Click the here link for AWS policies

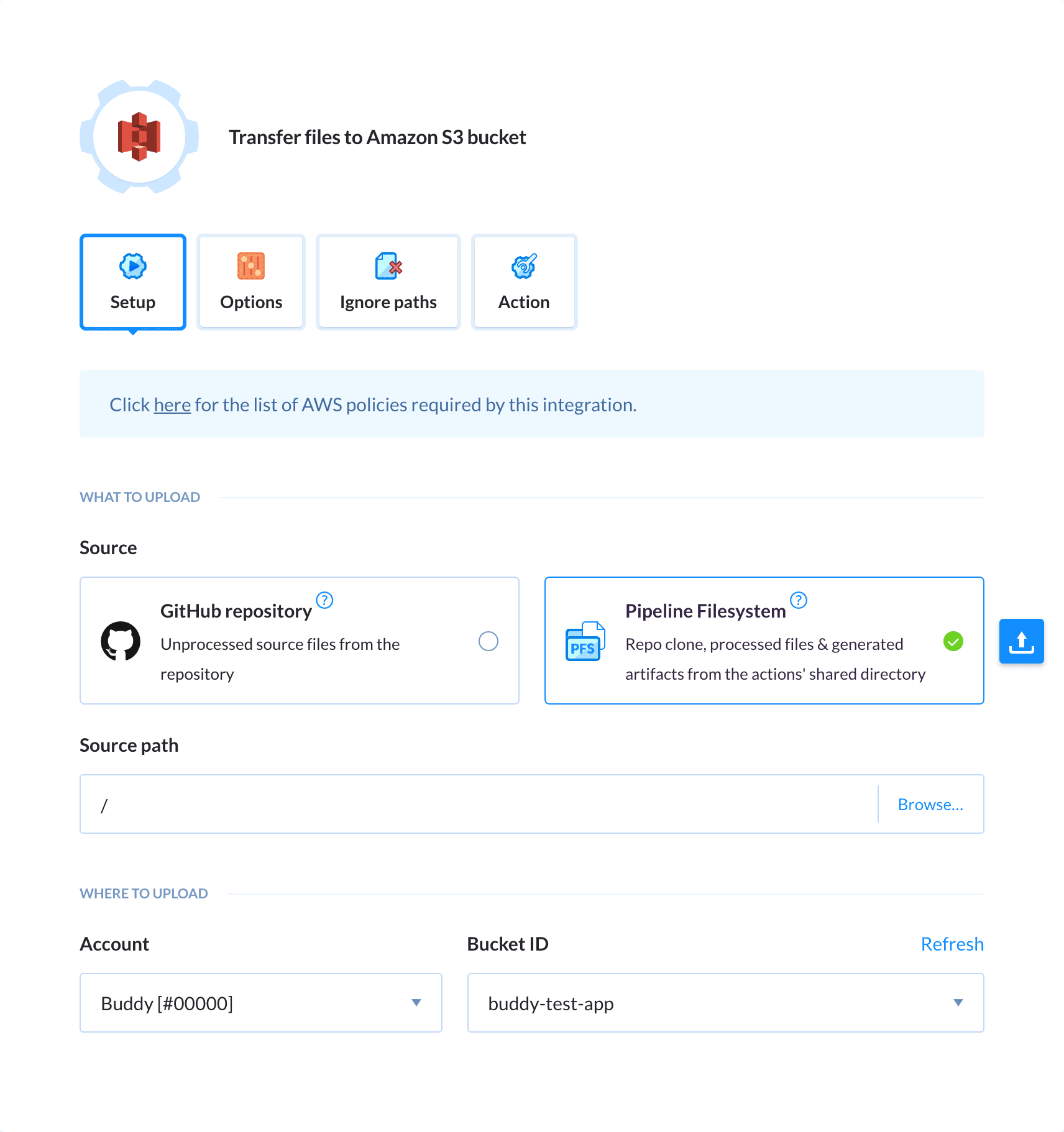pos(172,404)
